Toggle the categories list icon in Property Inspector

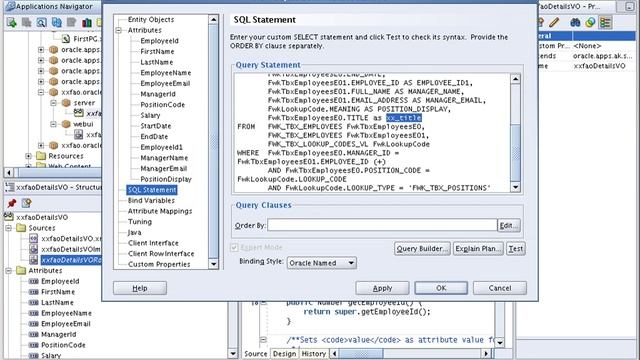[605, 22]
